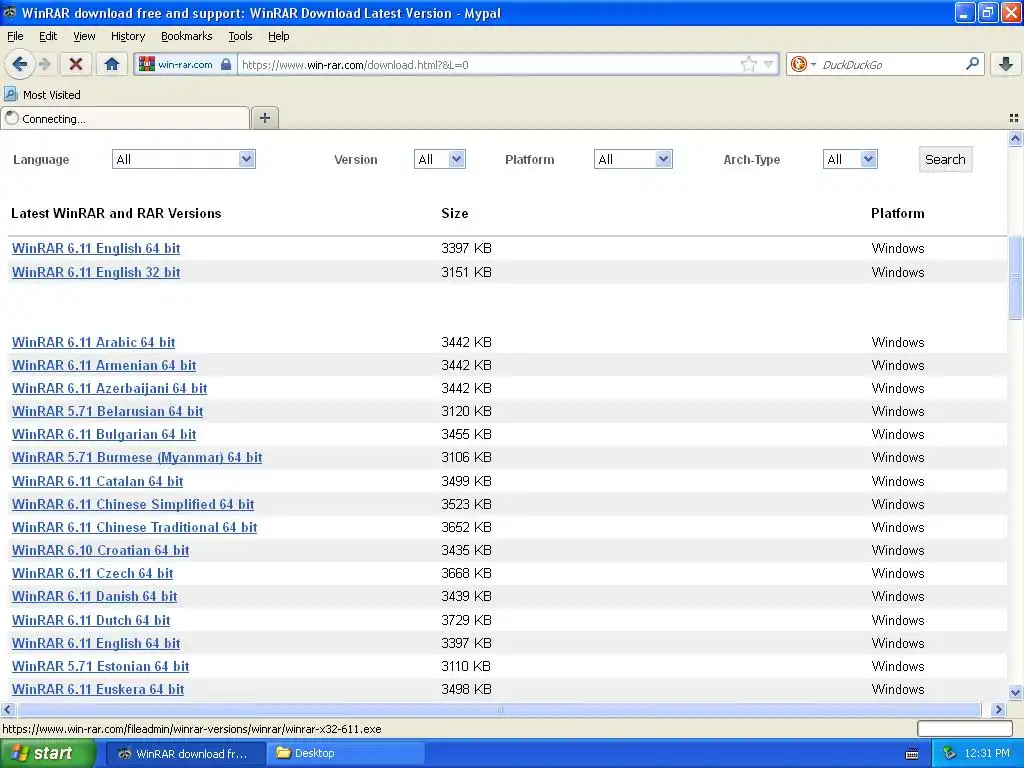The height and width of the screenshot is (768, 1024).
Task: Click the Search button
Action: (x=945, y=159)
